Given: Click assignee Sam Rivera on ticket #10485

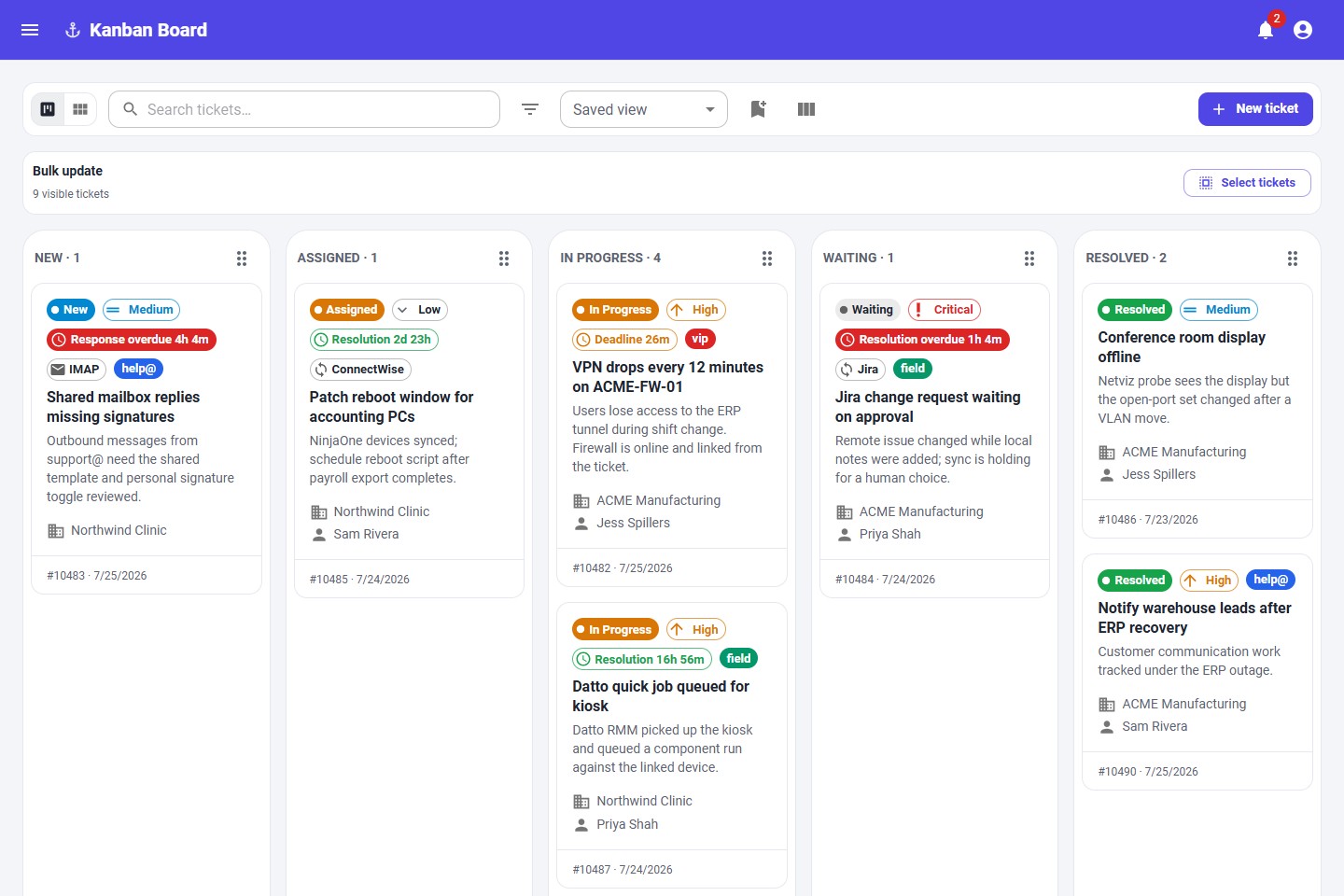Looking at the screenshot, I should tap(366, 534).
